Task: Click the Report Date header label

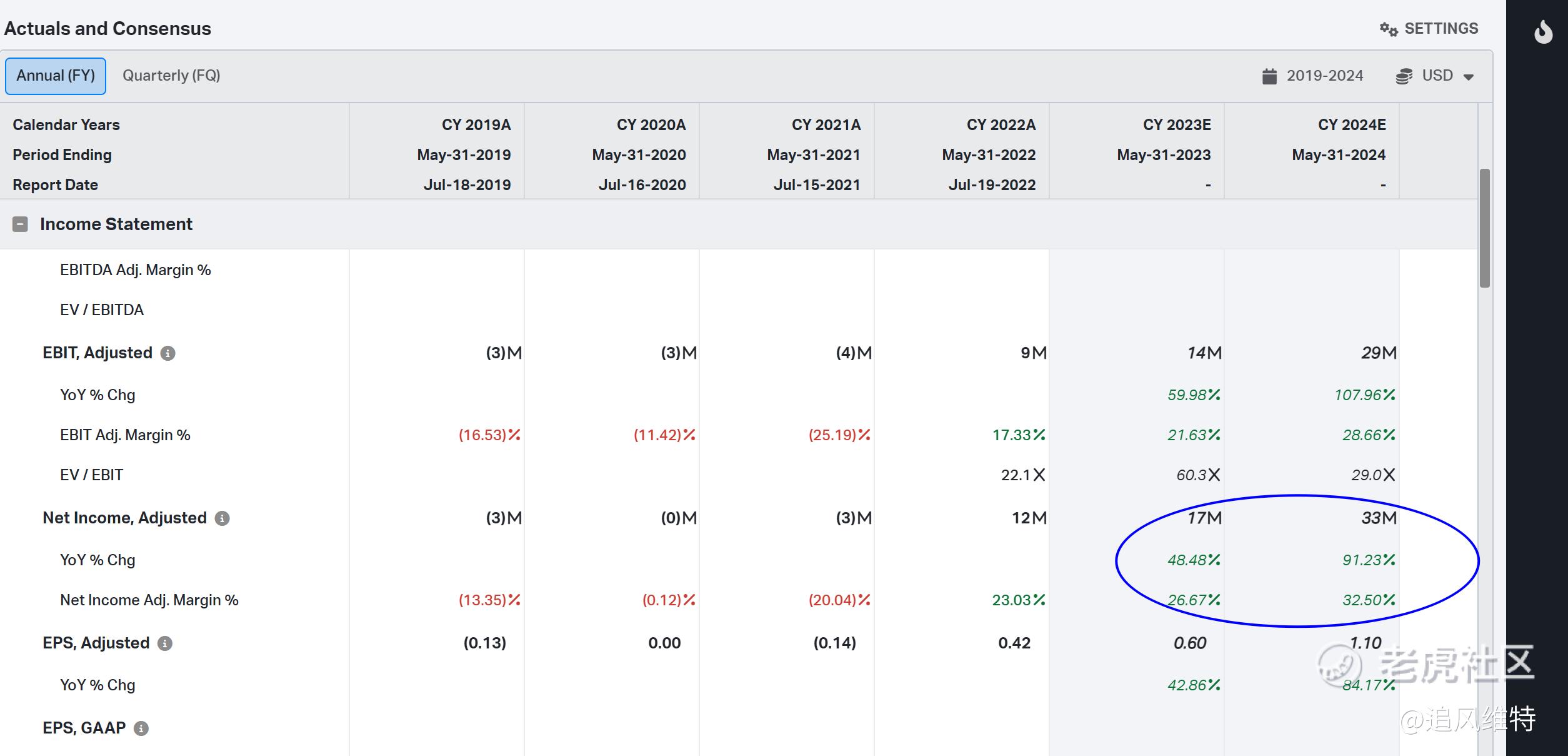Action: click(x=55, y=185)
